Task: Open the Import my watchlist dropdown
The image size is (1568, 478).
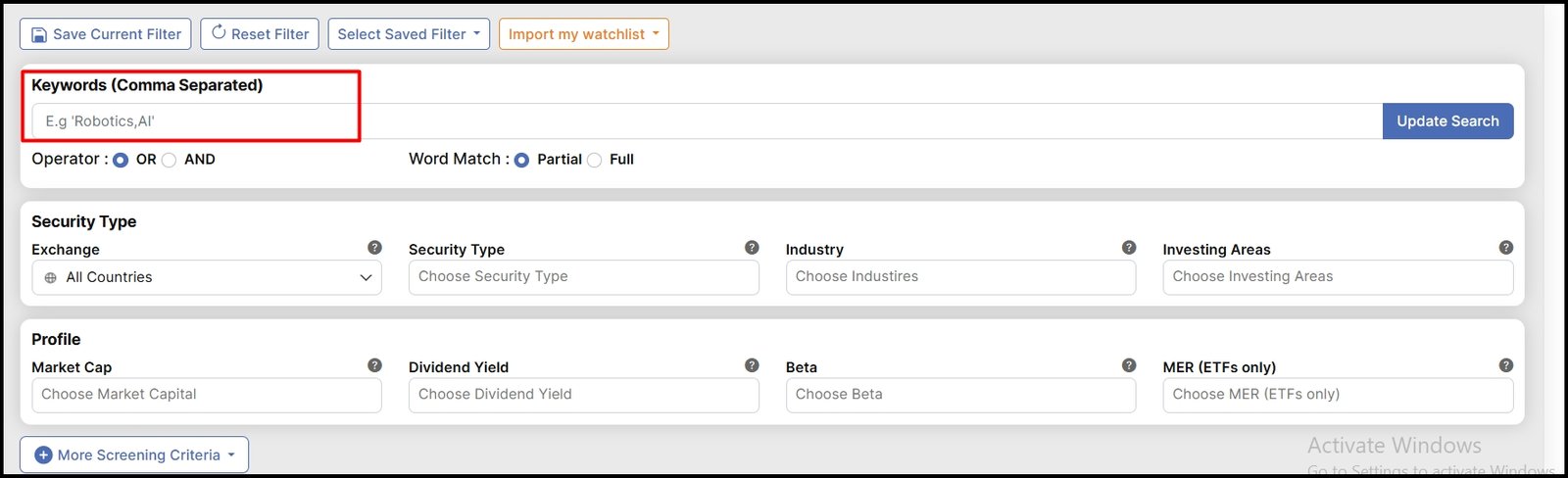Action: [583, 34]
